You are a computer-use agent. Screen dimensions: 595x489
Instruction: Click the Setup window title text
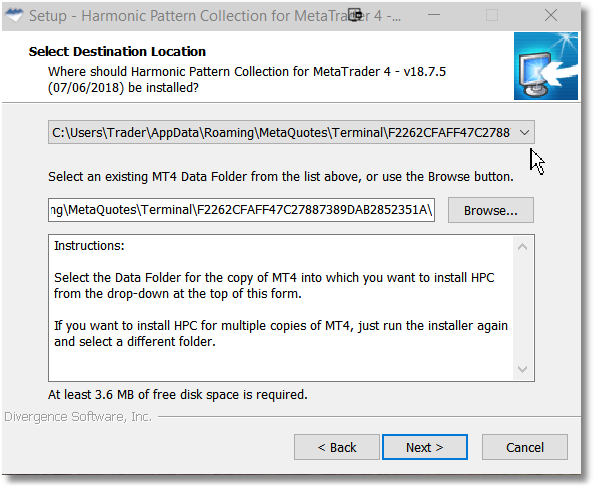point(215,16)
